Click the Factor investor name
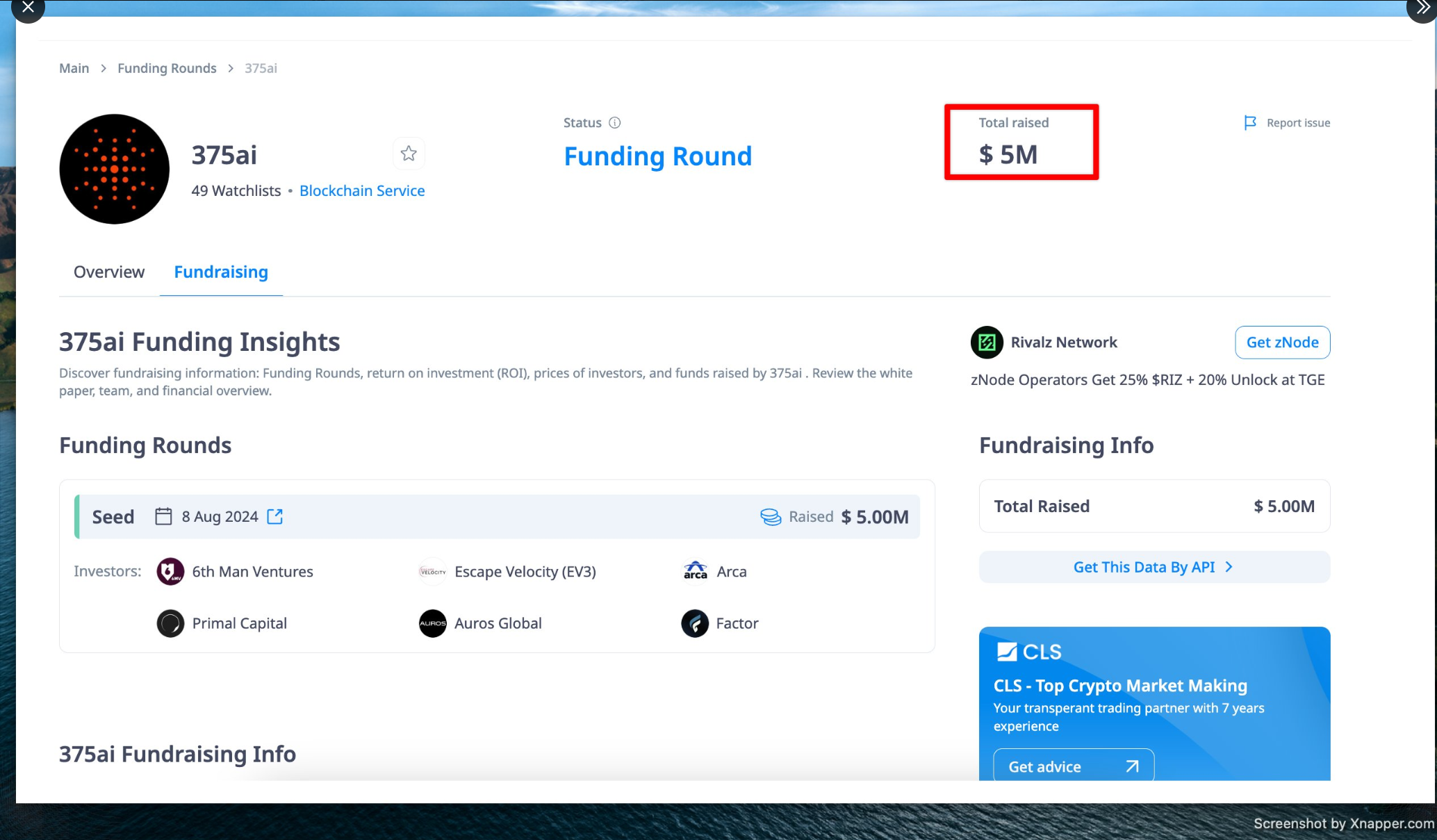 point(737,623)
